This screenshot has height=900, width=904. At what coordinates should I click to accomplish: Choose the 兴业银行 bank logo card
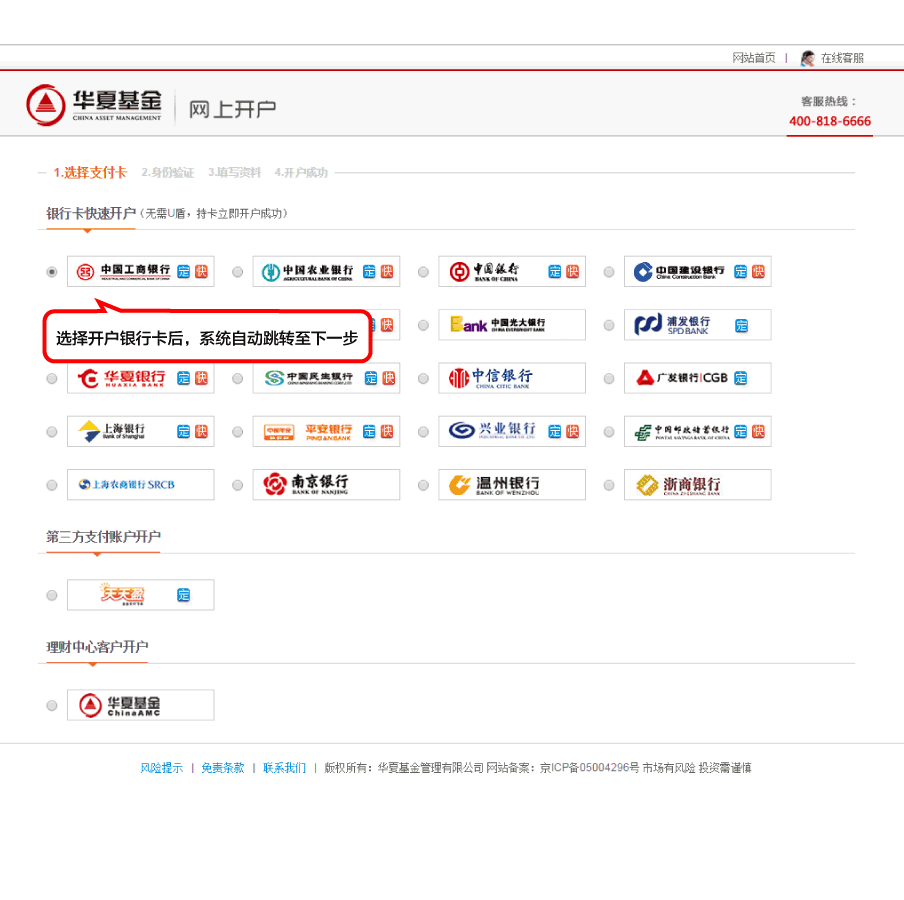point(512,431)
